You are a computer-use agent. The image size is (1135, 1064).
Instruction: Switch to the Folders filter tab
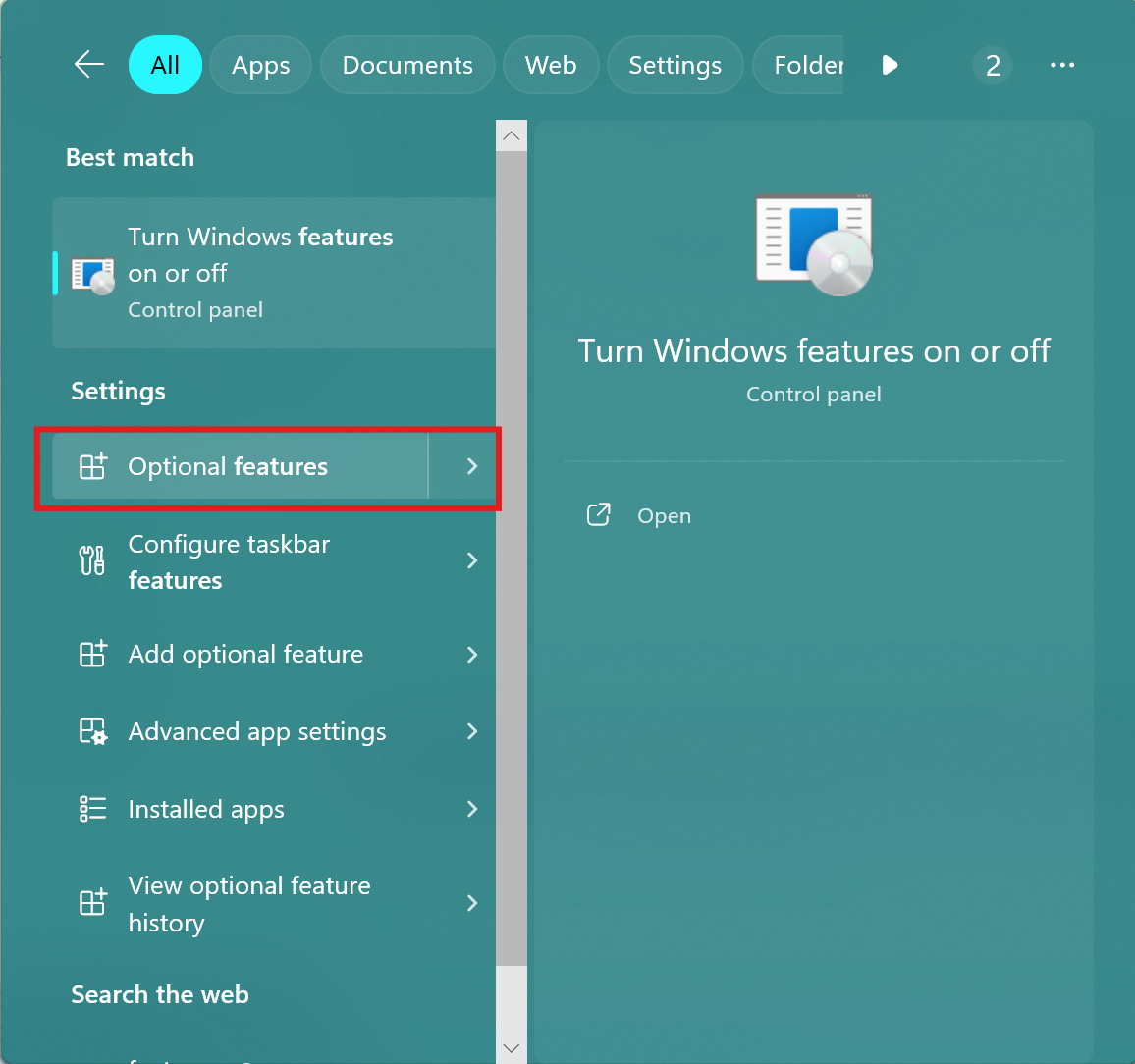coord(798,65)
